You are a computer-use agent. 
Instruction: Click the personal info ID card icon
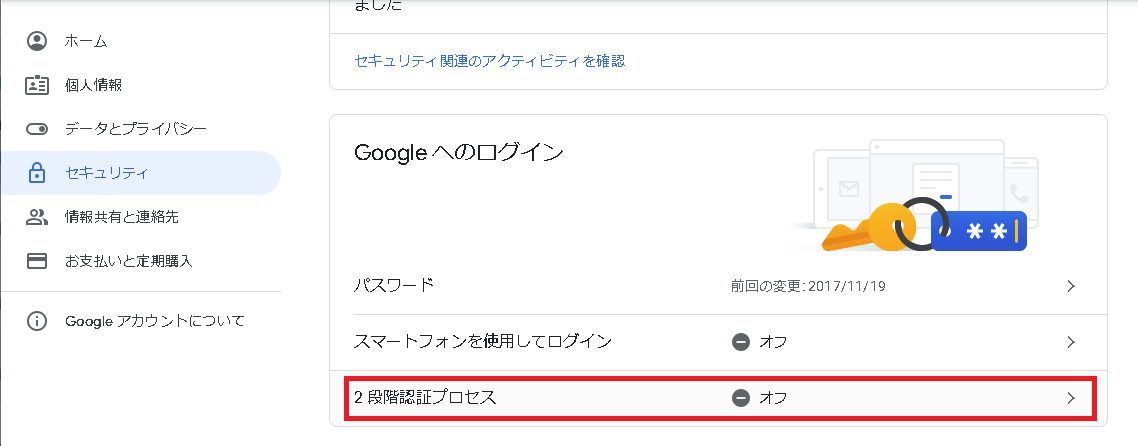tap(36, 85)
